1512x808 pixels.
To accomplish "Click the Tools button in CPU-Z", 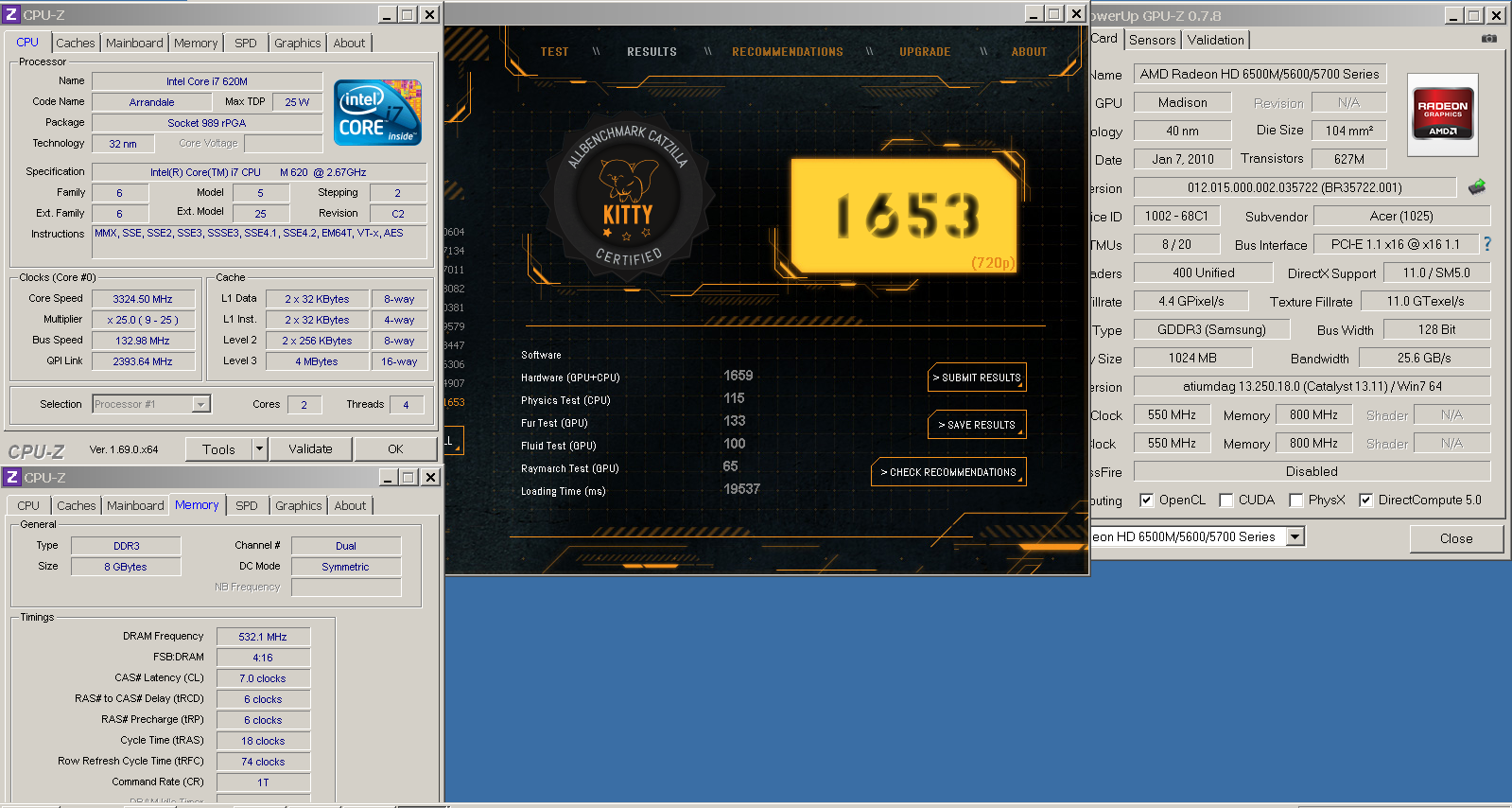I will (x=218, y=448).
